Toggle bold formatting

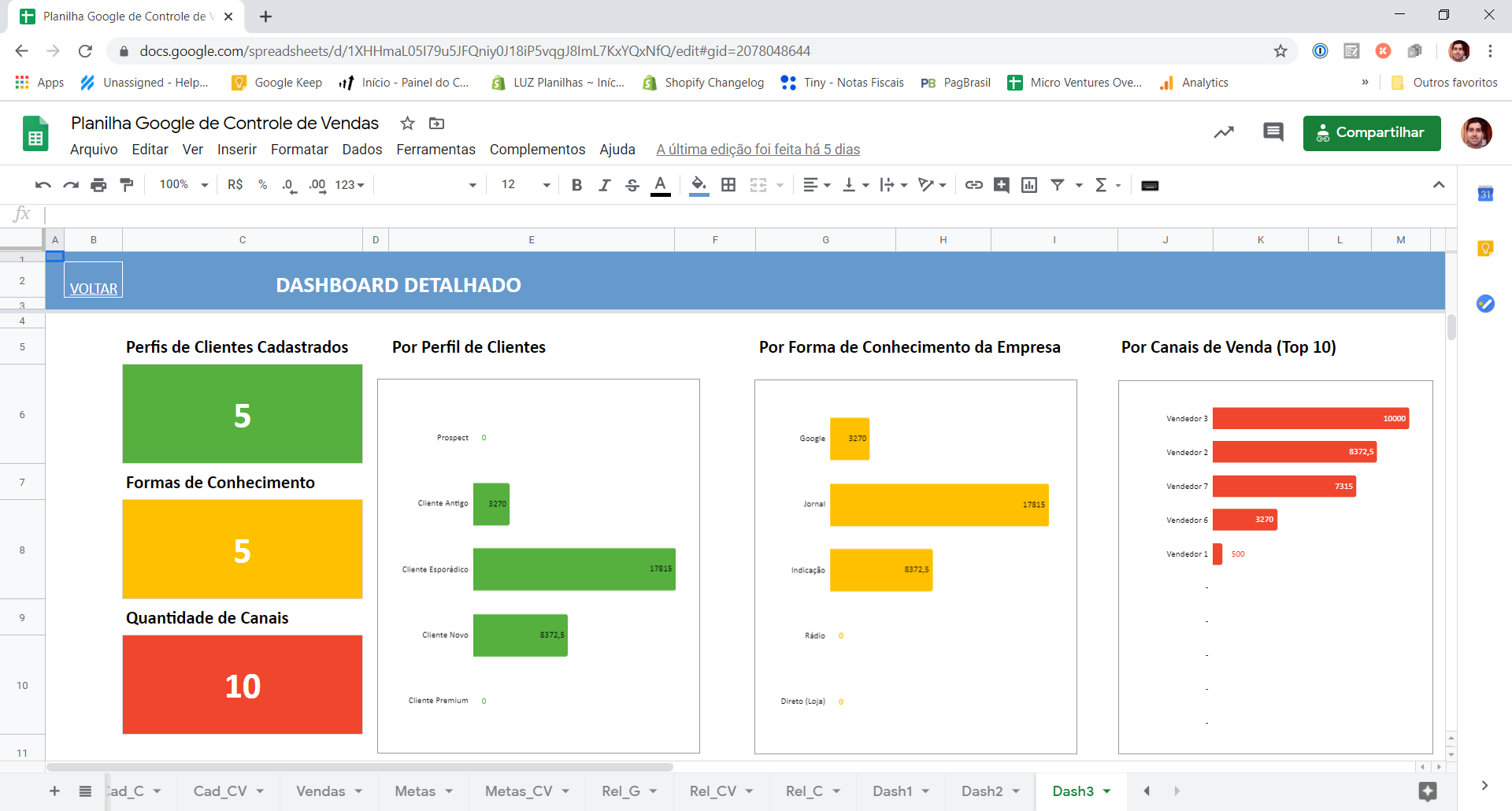coord(576,185)
